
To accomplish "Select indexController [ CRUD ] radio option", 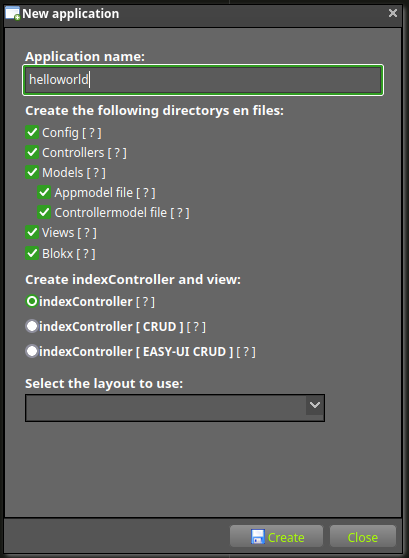I will pos(32,326).
